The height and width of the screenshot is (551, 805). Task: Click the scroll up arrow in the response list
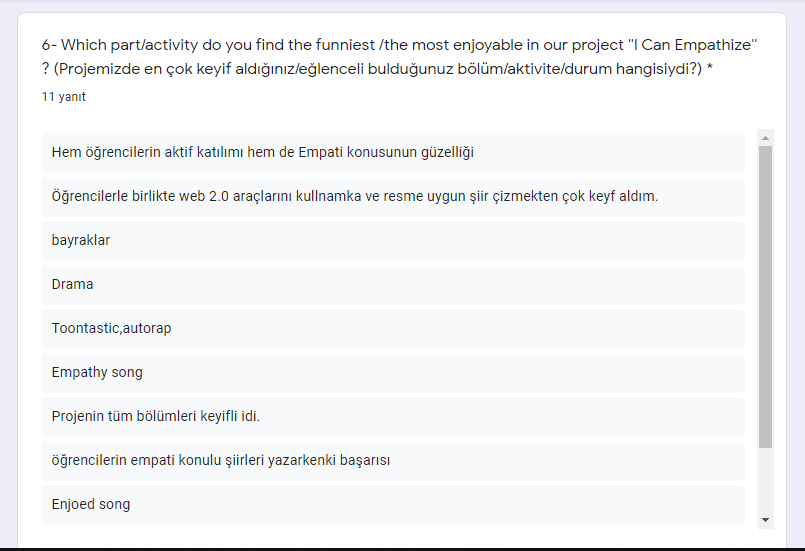(766, 138)
